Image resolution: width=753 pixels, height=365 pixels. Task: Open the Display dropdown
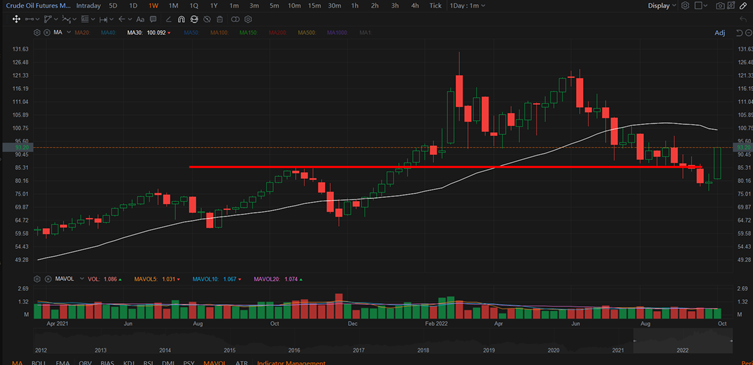click(662, 6)
